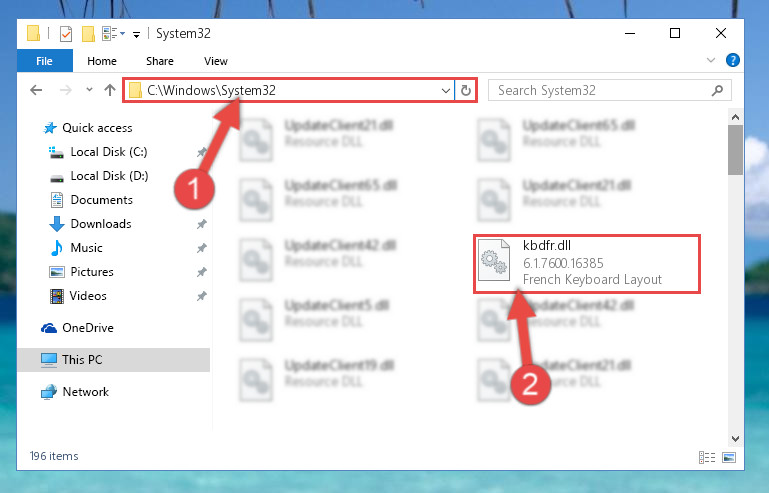Unpin Pictures from Quick access
The width and height of the screenshot is (769, 493).
point(201,272)
